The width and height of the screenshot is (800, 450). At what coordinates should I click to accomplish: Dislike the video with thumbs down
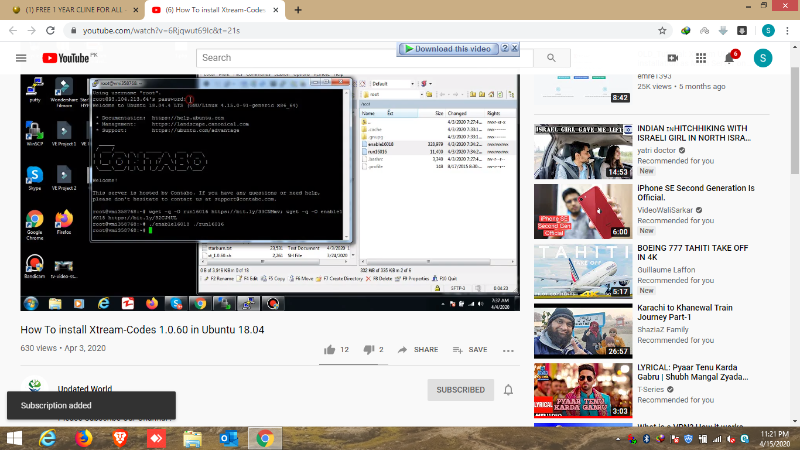click(x=368, y=349)
